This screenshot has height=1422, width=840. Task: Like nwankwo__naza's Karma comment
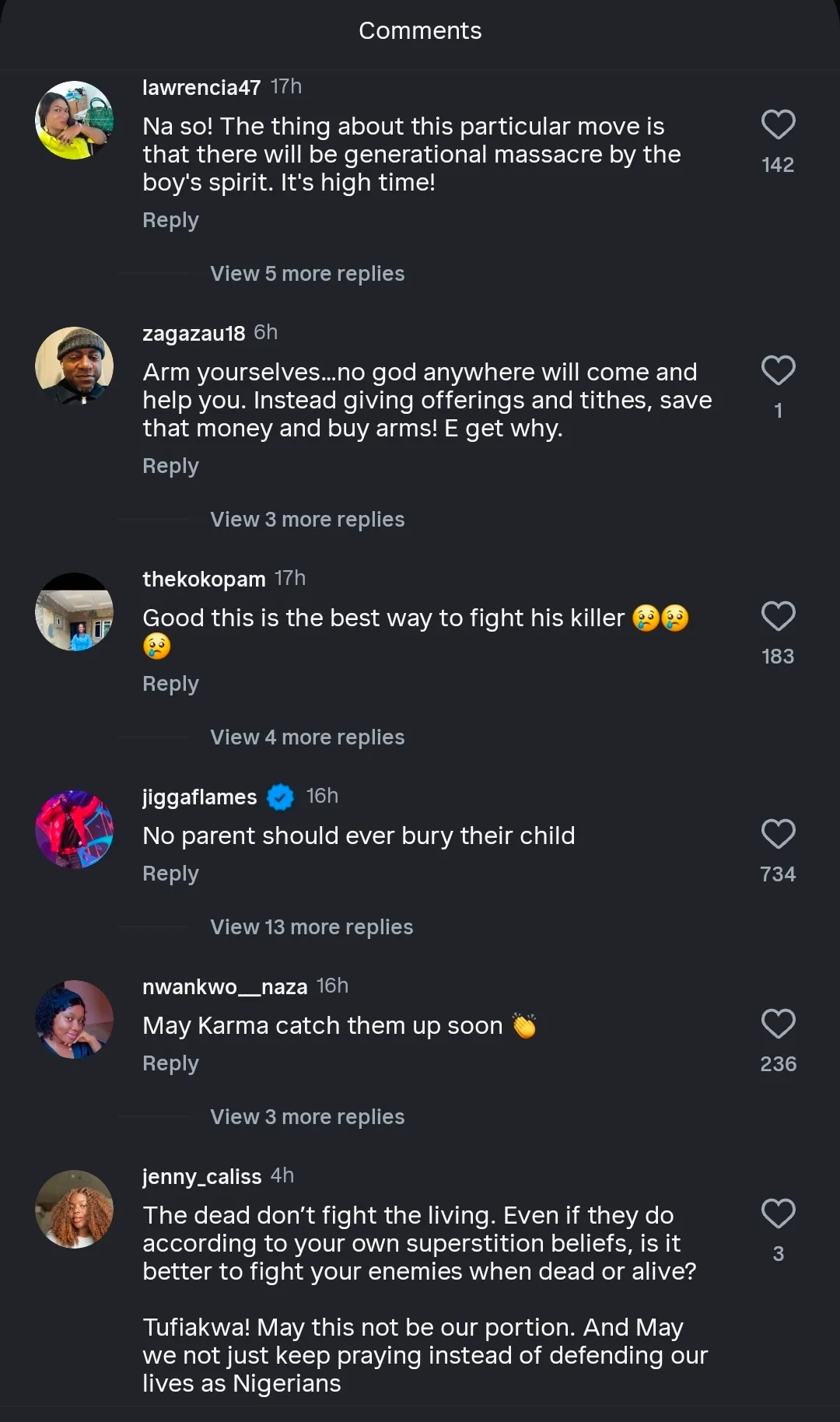tap(778, 1024)
